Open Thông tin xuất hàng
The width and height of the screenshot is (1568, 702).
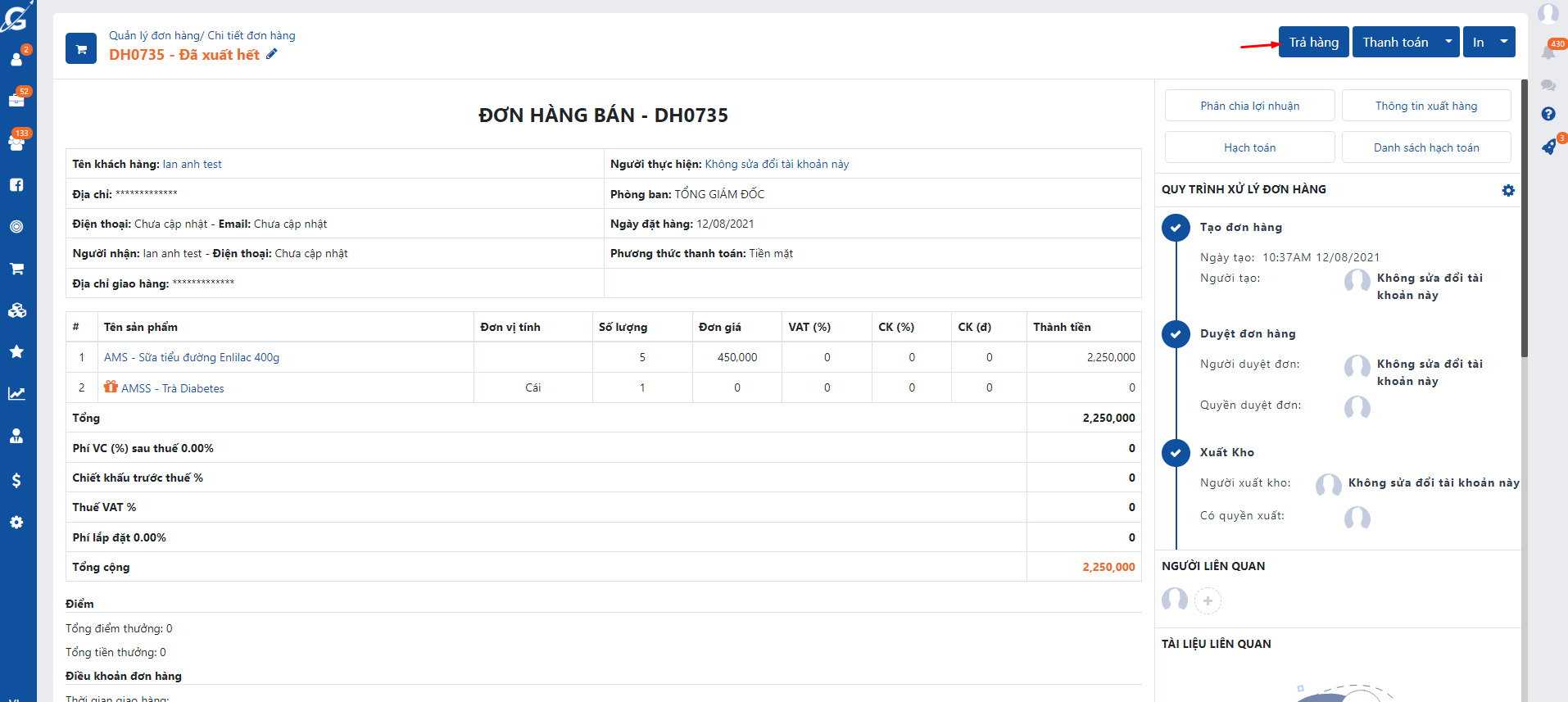1425,106
